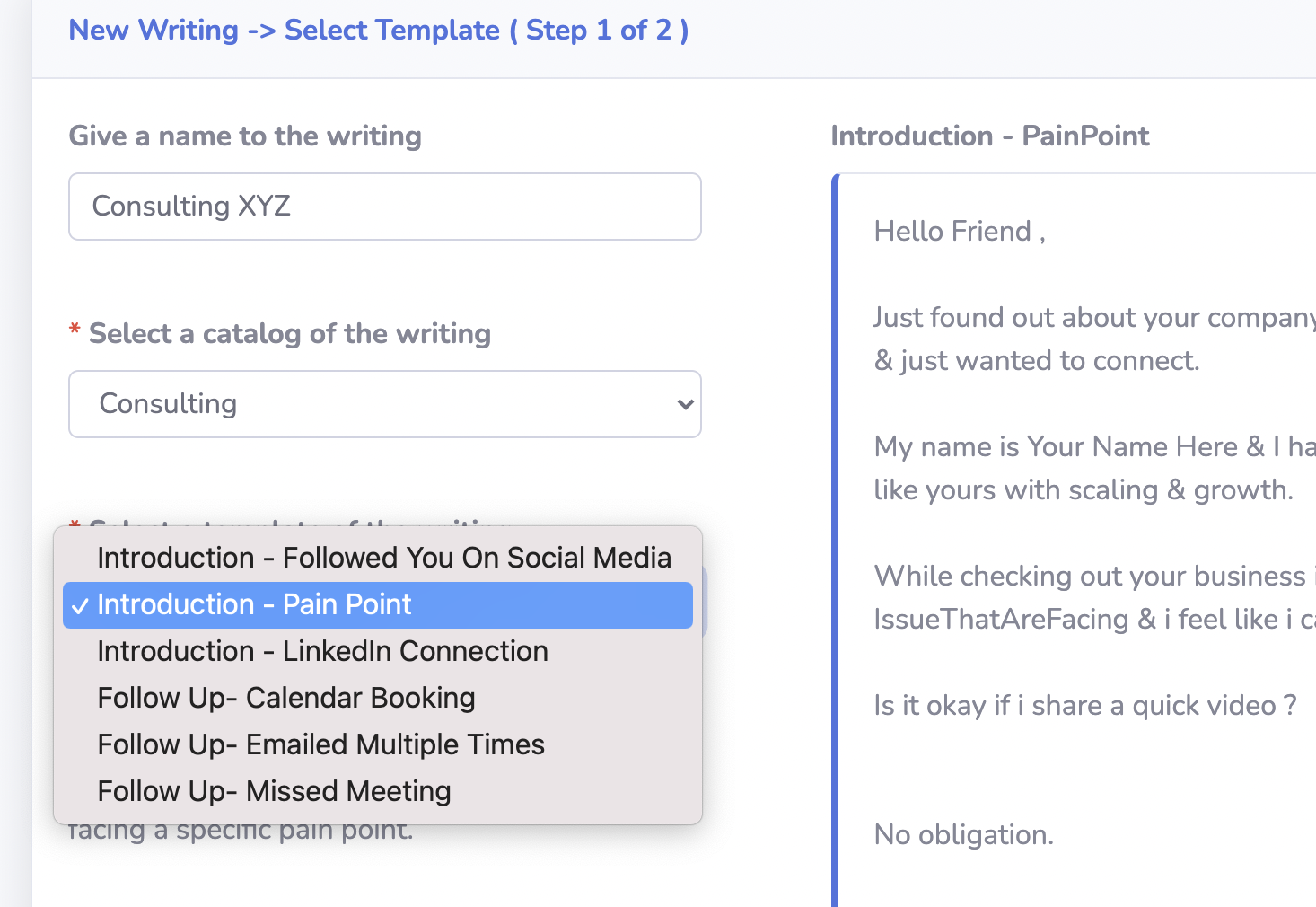Click the catalog dropdown chevron arrow
The width and height of the screenshot is (1316, 907).
pos(685,404)
